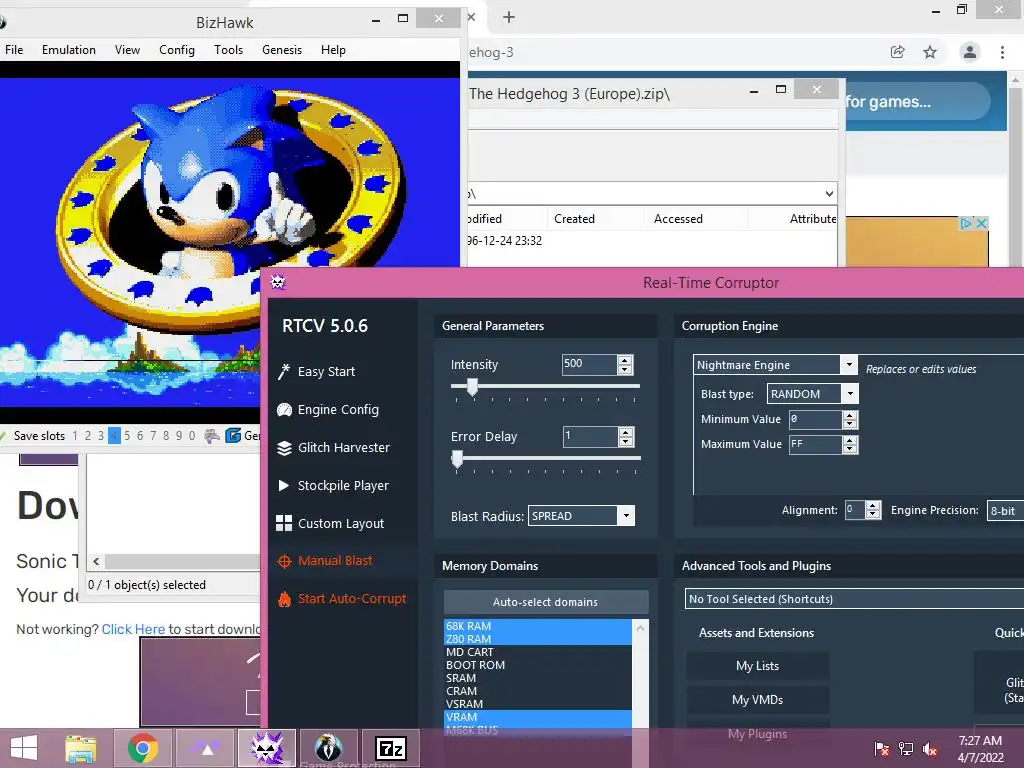Open BizHawk Emulation menu
Viewport: 1024px width, 768px height.
point(69,50)
